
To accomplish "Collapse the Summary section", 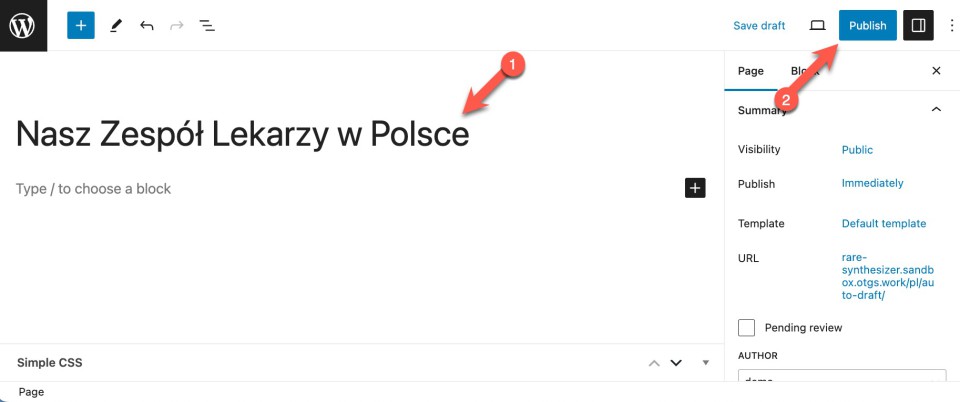I will click(x=936, y=110).
